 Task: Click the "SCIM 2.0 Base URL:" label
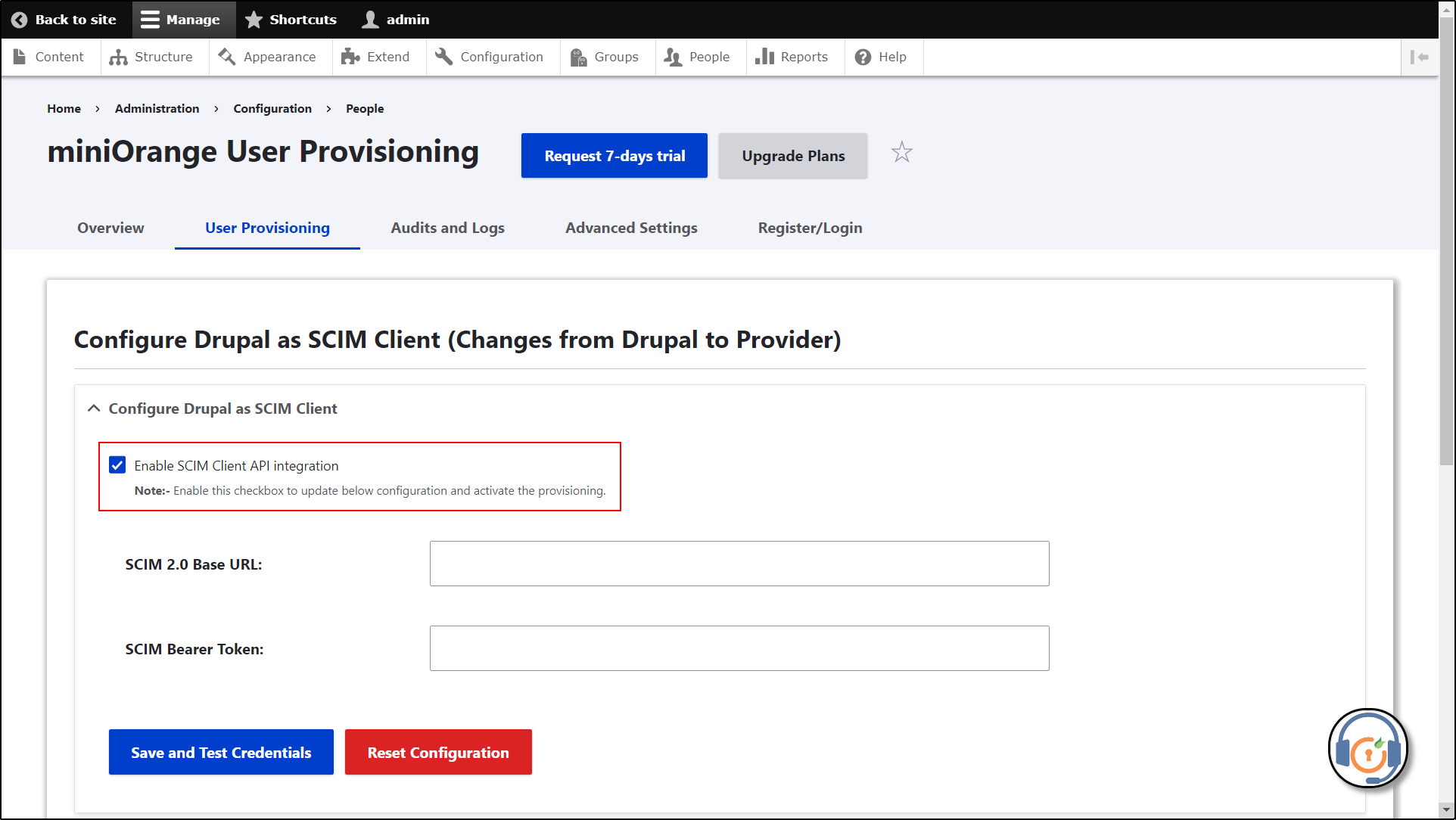(x=194, y=564)
